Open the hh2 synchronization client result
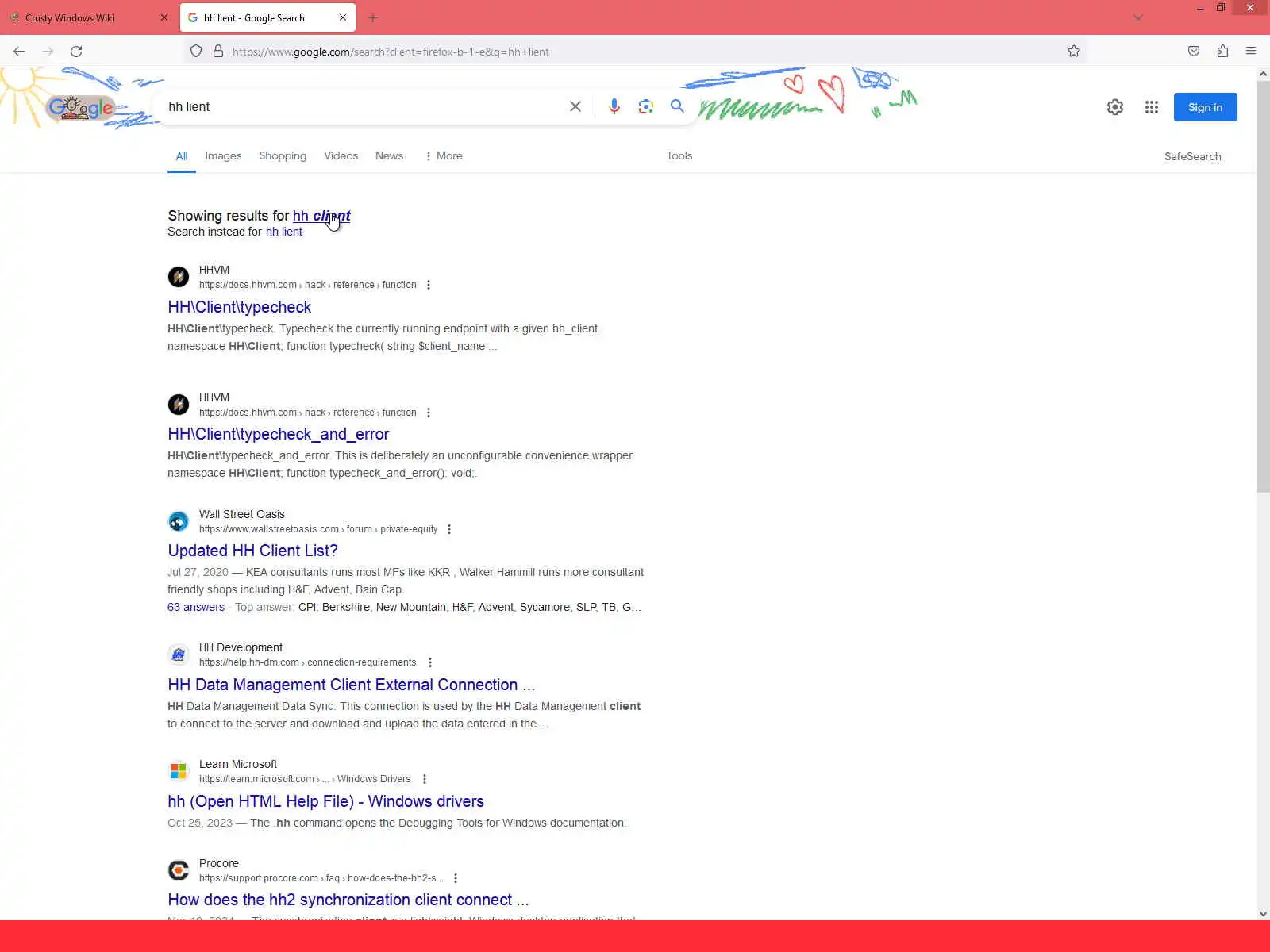1270x952 pixels. point(348,900)
